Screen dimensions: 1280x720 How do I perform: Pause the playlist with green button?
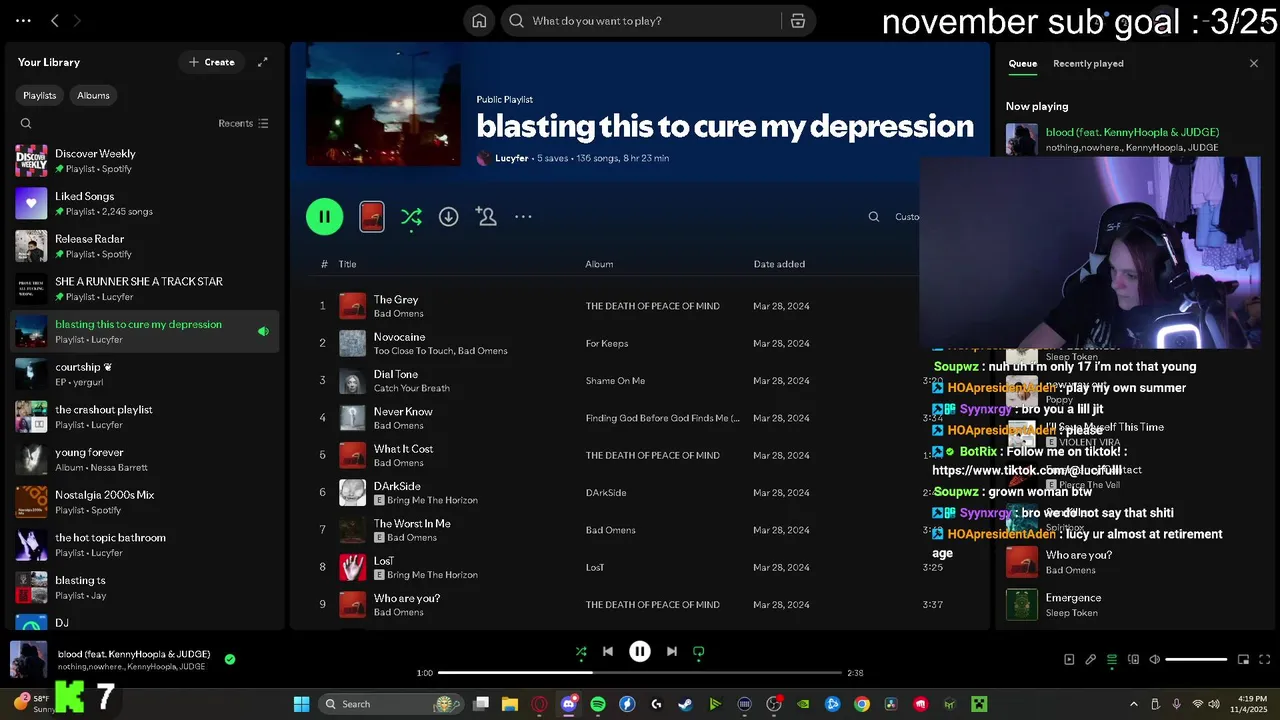324,216
